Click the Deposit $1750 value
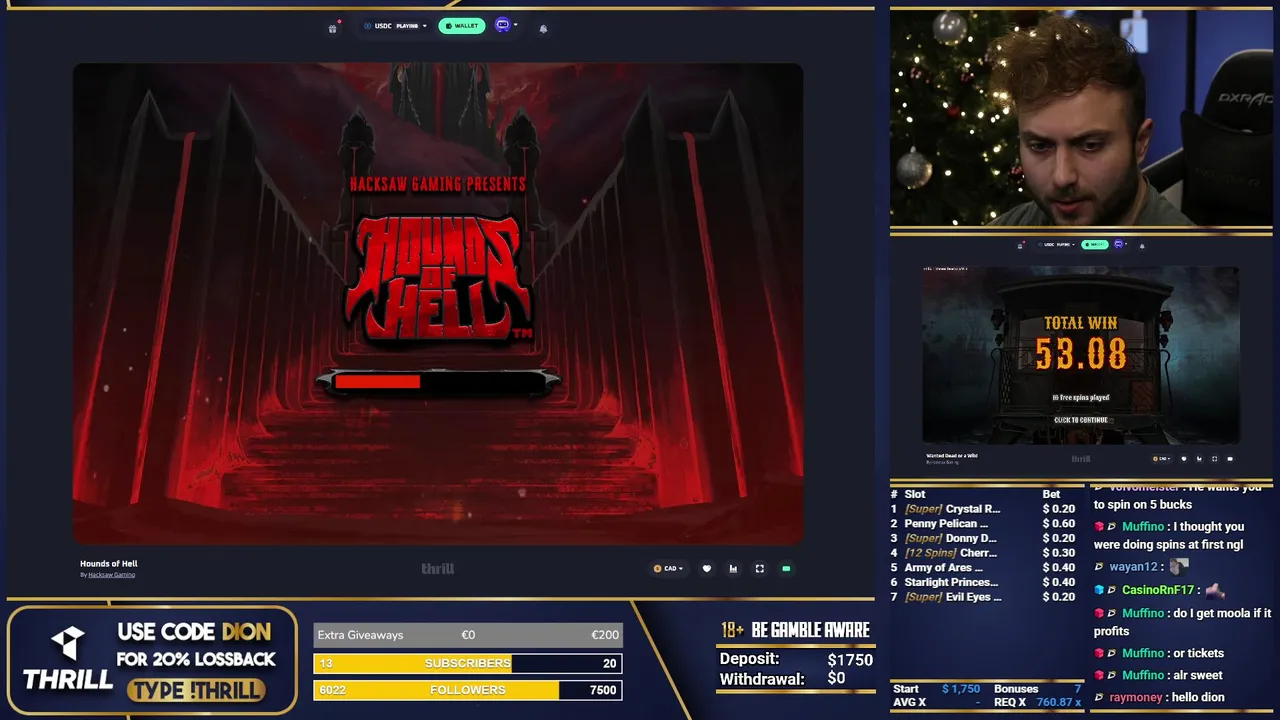This screenshot has height=720, width=1280. pyautogui.click(x=850, y=660)
